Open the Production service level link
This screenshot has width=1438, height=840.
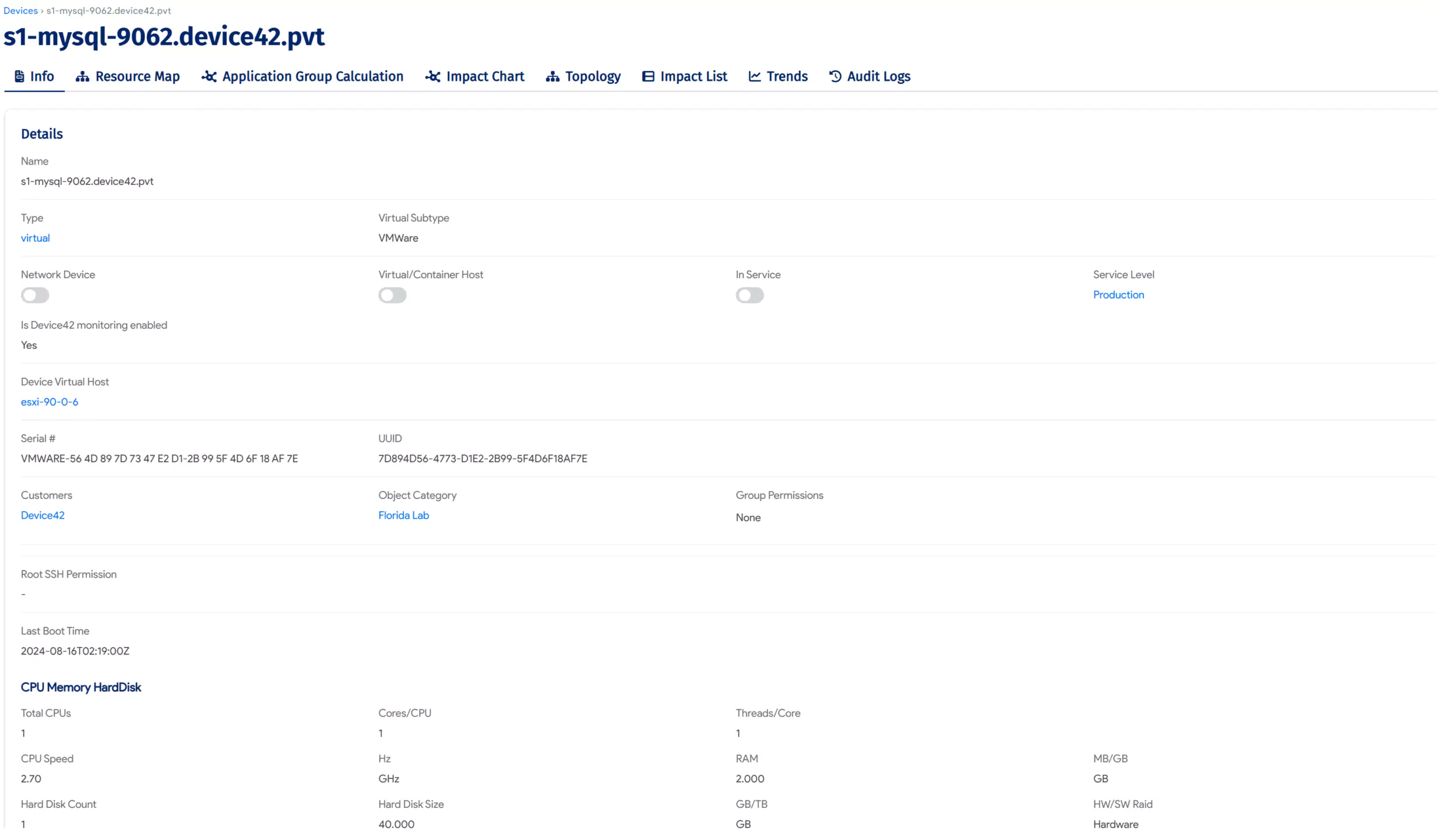[1118, 295]
